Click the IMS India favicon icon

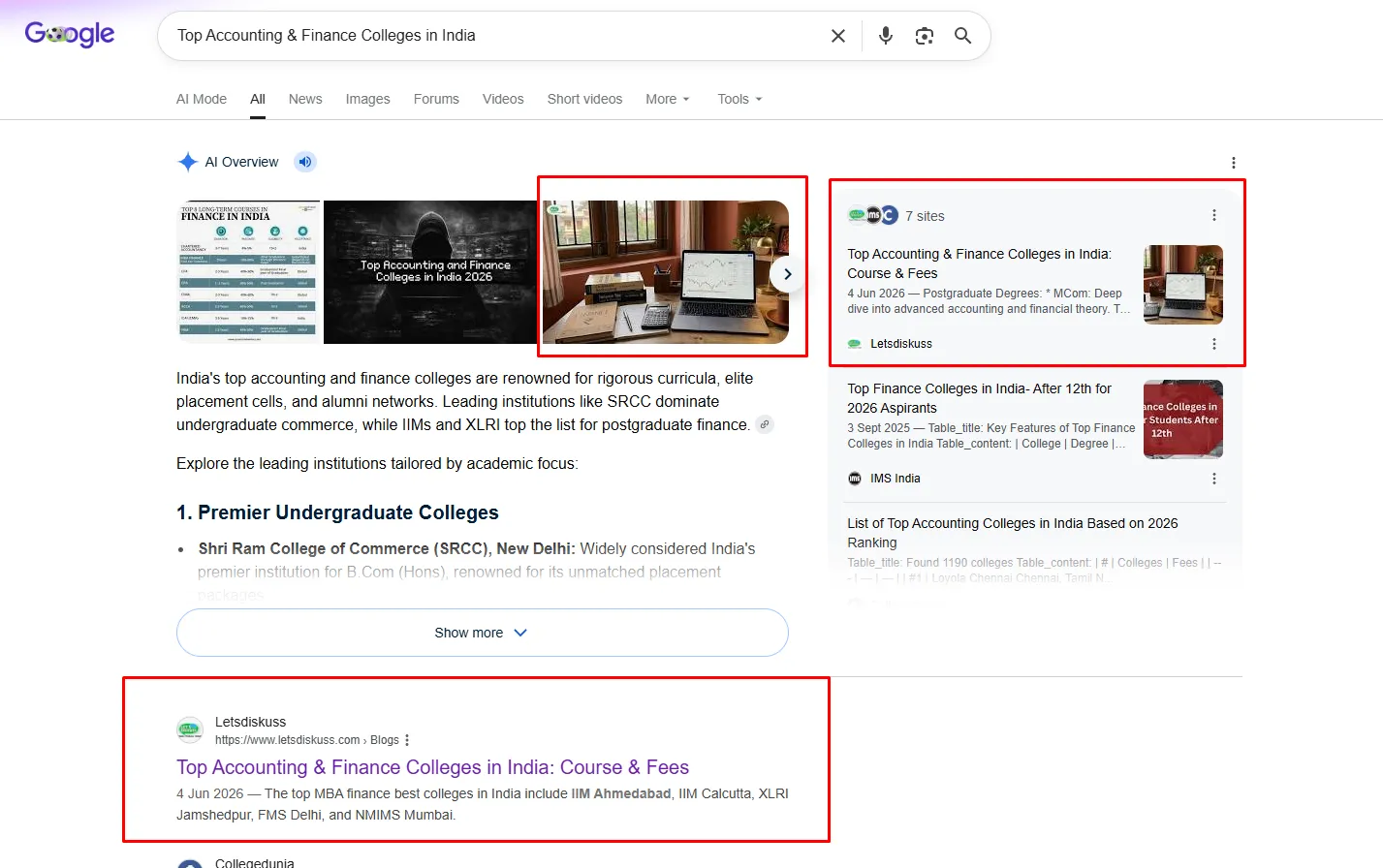click(855, 479)
